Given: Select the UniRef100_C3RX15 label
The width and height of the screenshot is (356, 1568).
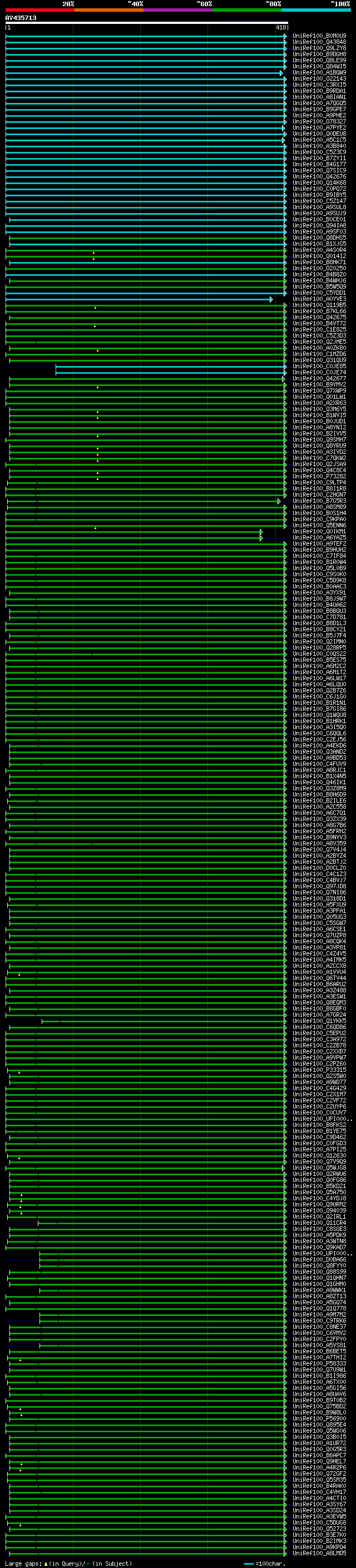Looking at the screenshot, I should pos(319,85).
